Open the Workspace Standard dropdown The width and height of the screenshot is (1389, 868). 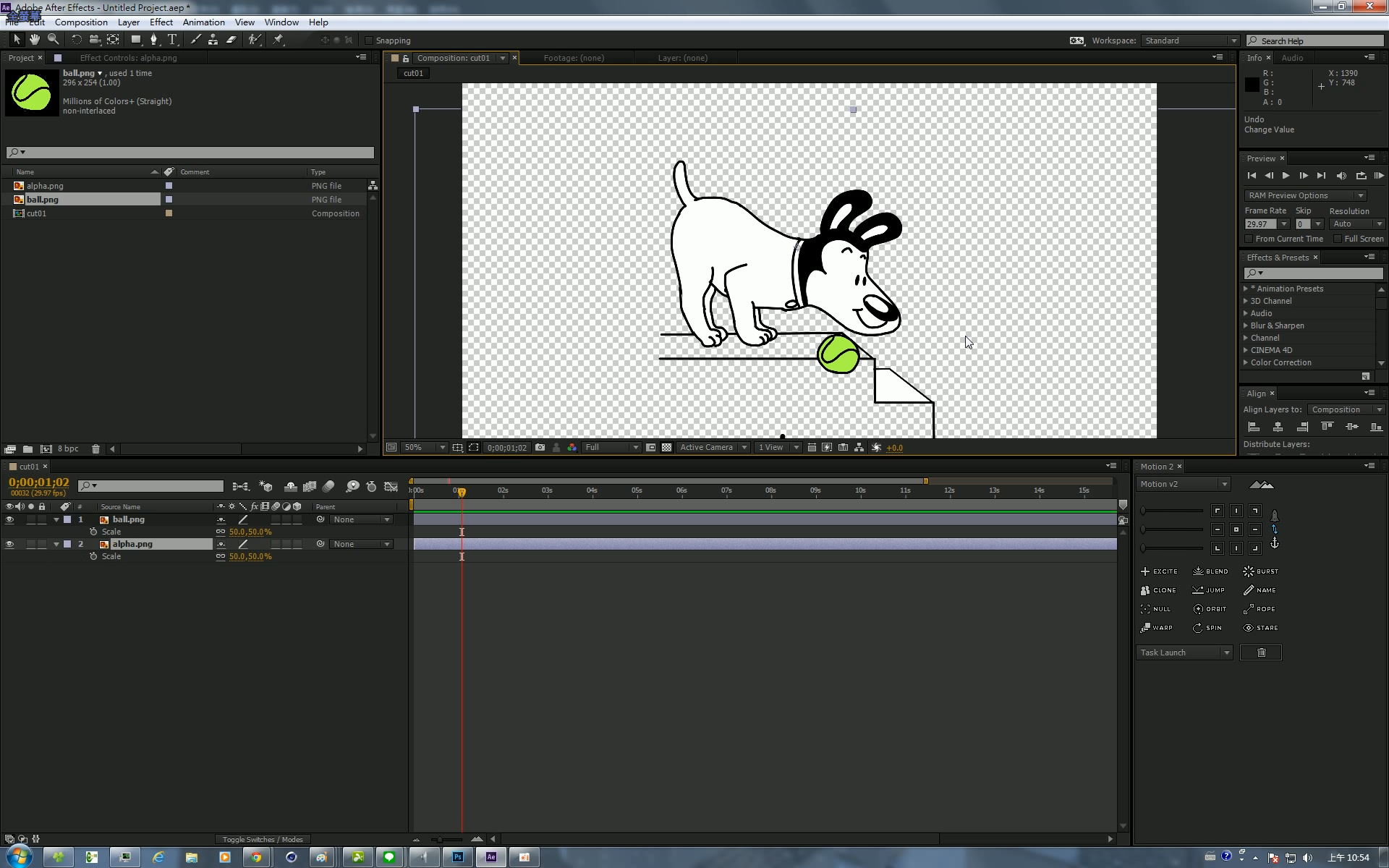coord(1190,41)
